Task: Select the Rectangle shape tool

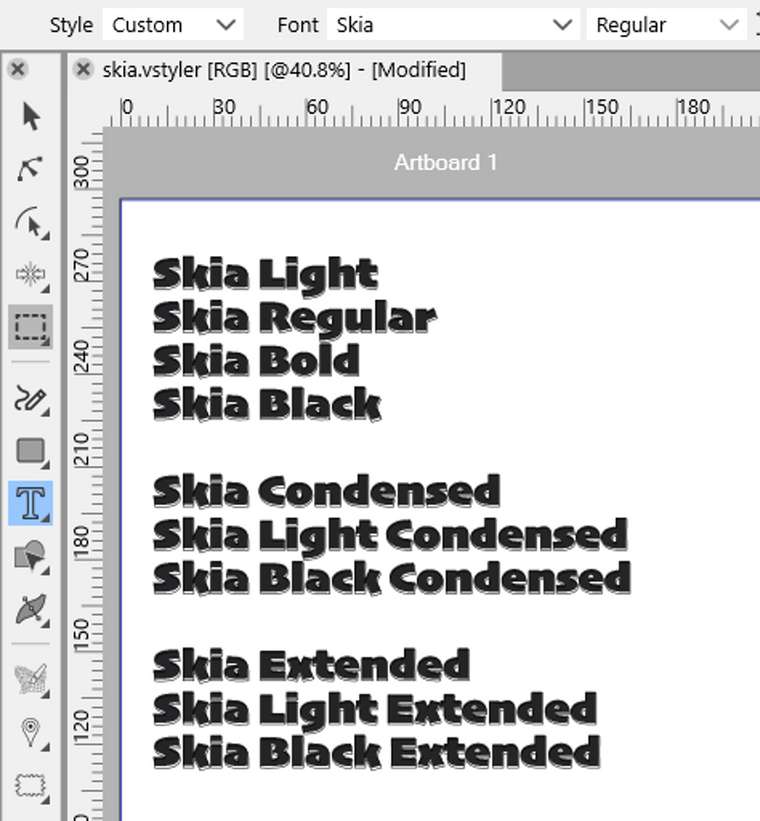Action: pos(31,451)
